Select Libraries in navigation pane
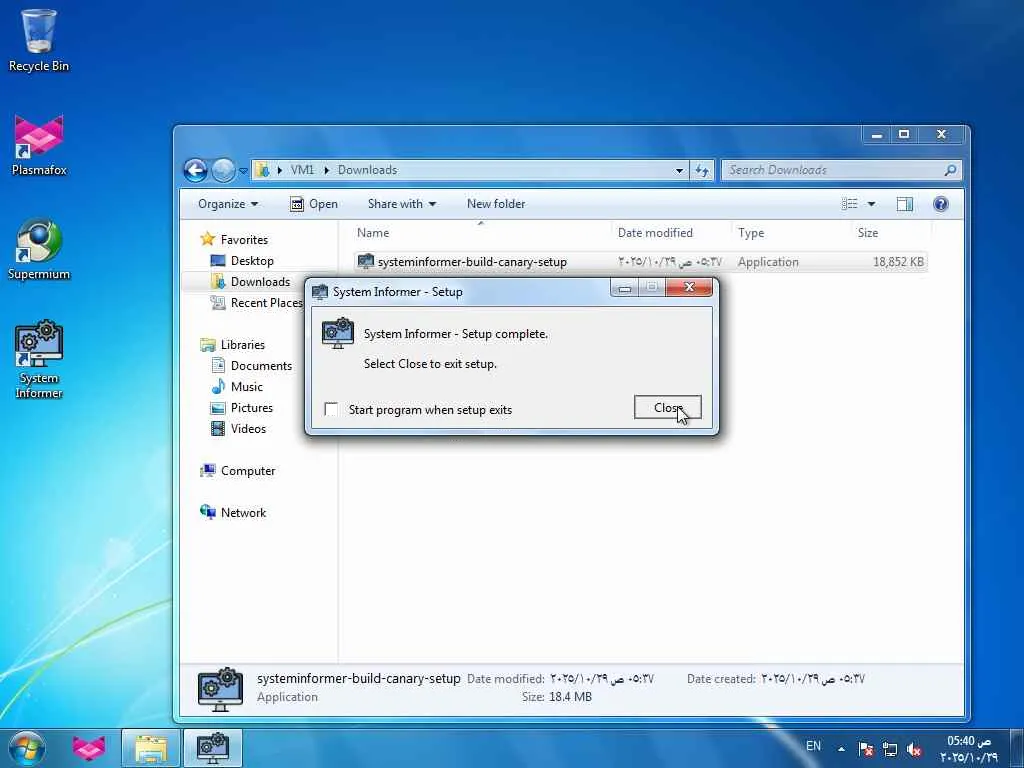 pyautogui.click(x=242, y=345)
